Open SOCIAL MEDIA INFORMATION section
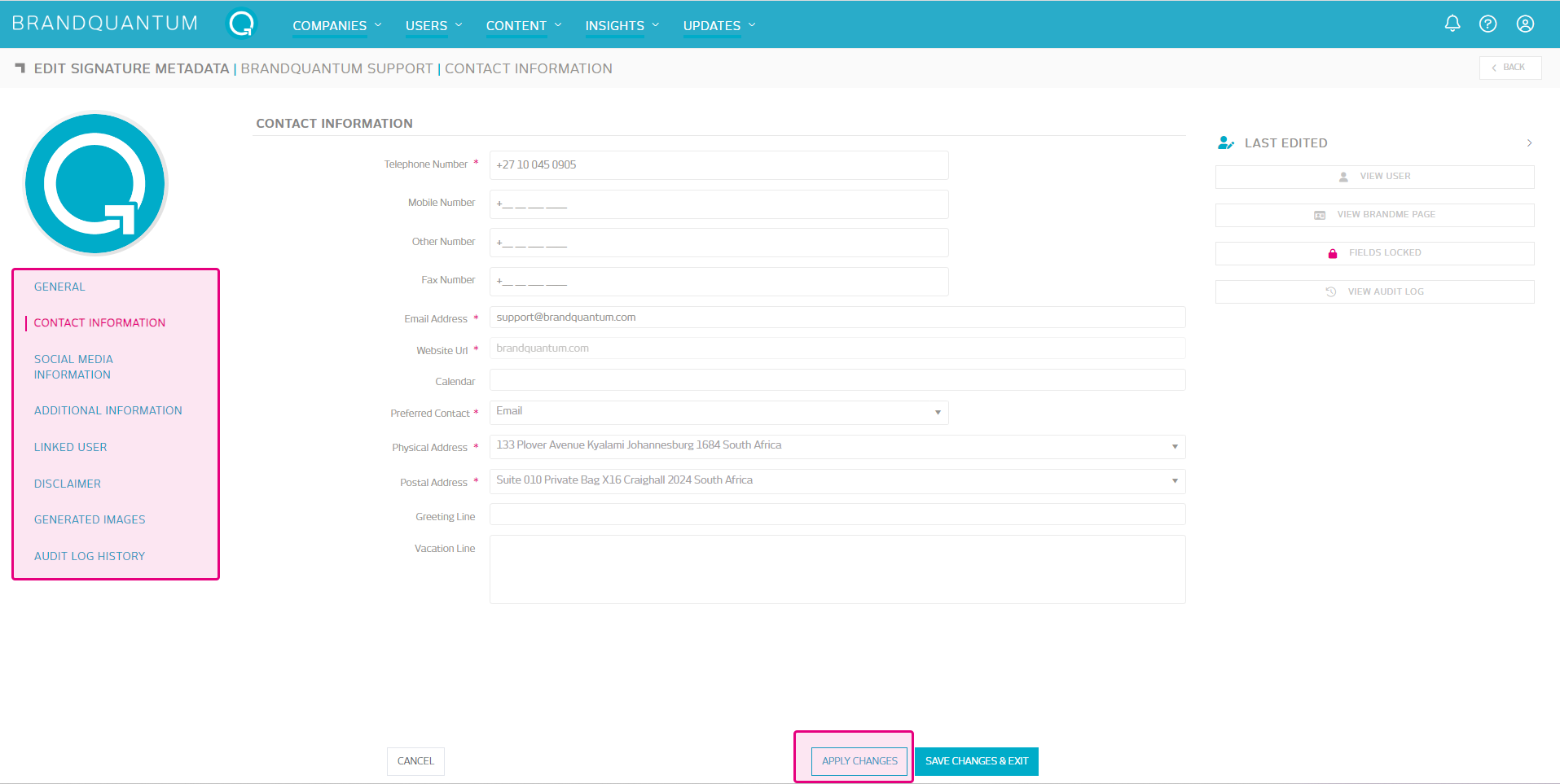Viewport: 1560px width, 784px height. click(x=73, y=366)
